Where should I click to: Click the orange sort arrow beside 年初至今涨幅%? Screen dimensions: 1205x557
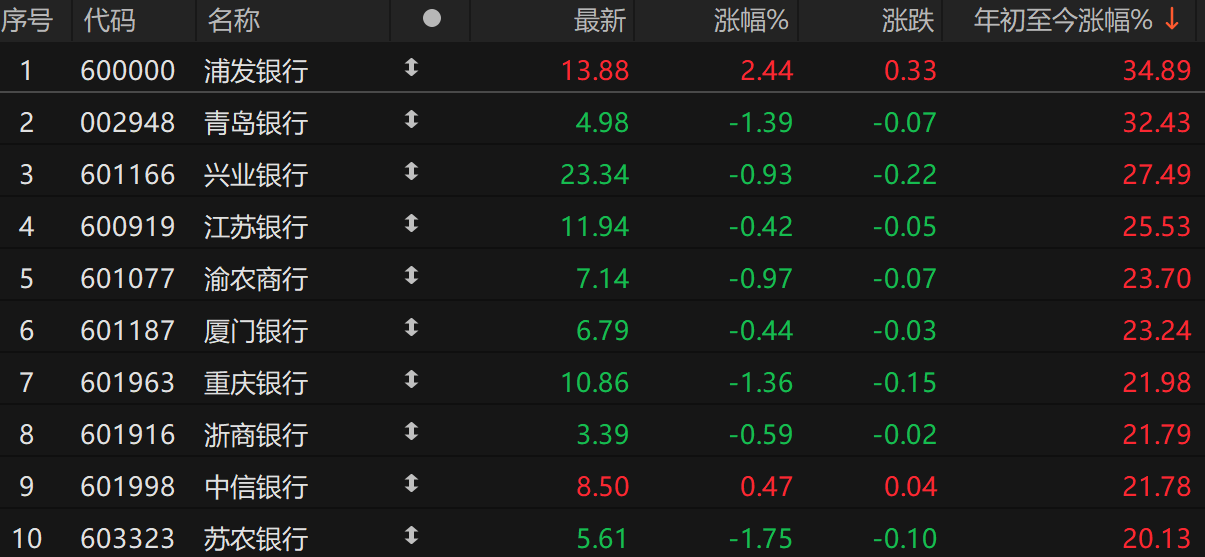click(1173, 20)
